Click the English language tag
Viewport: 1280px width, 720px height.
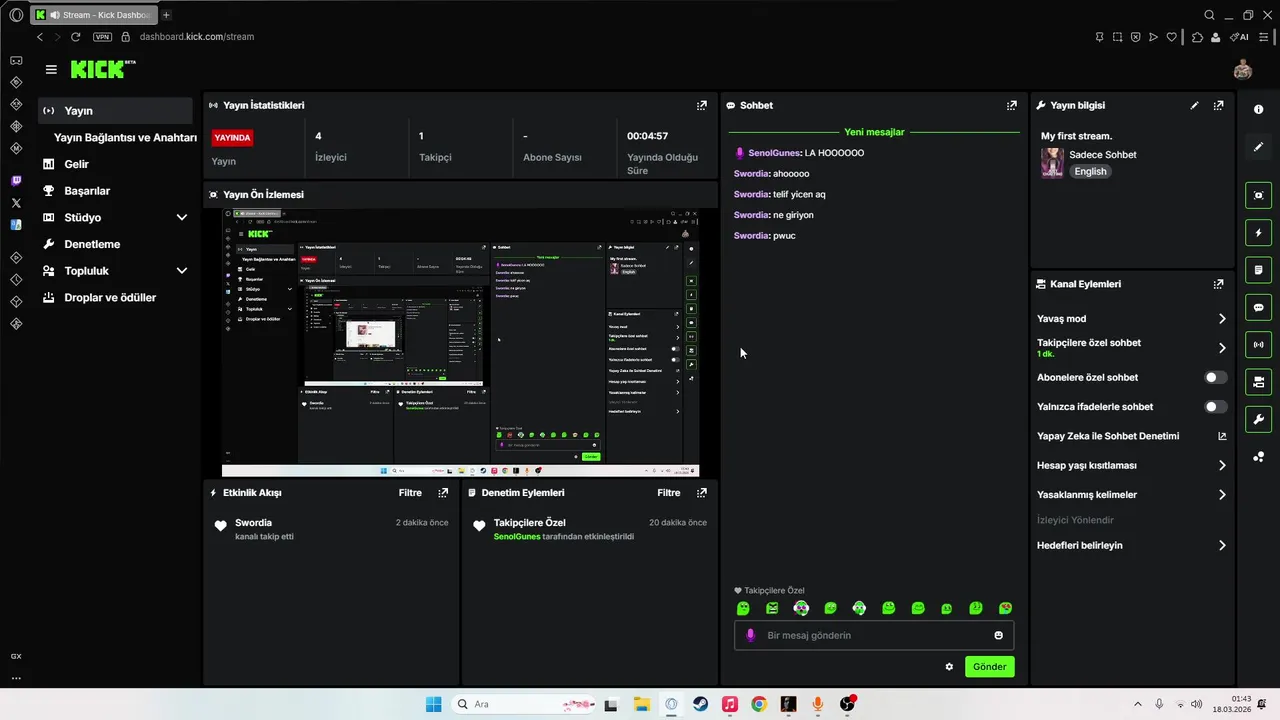click(1090, 172)
